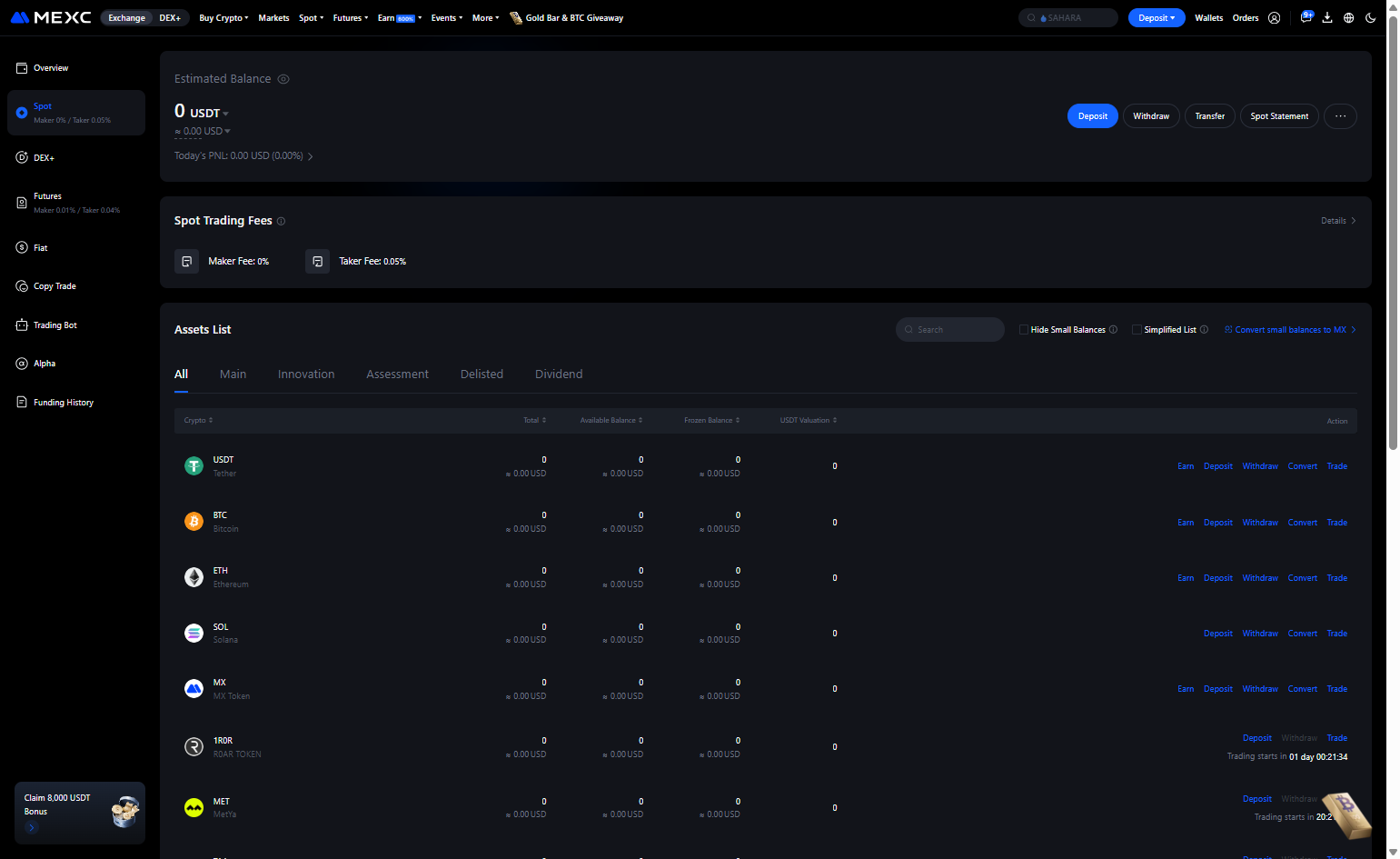This screenshot has height=859, width=1400.
Task: Expand the Futures menu in the top bar
Action: (x=351, y=18)
